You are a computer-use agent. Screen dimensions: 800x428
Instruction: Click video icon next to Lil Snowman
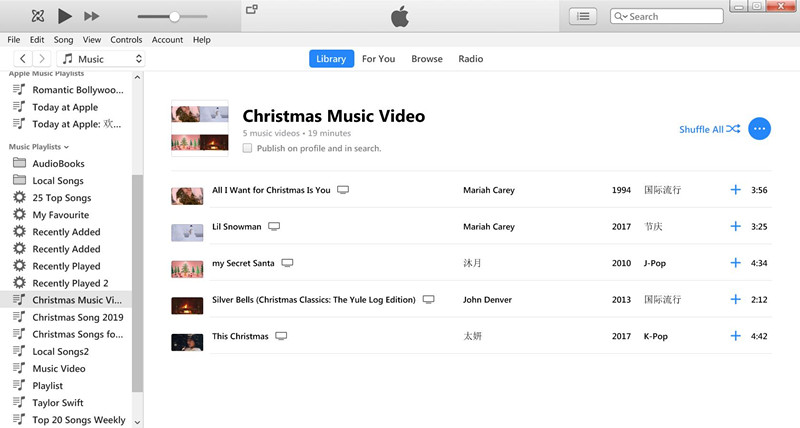click(x=274, y=226)
